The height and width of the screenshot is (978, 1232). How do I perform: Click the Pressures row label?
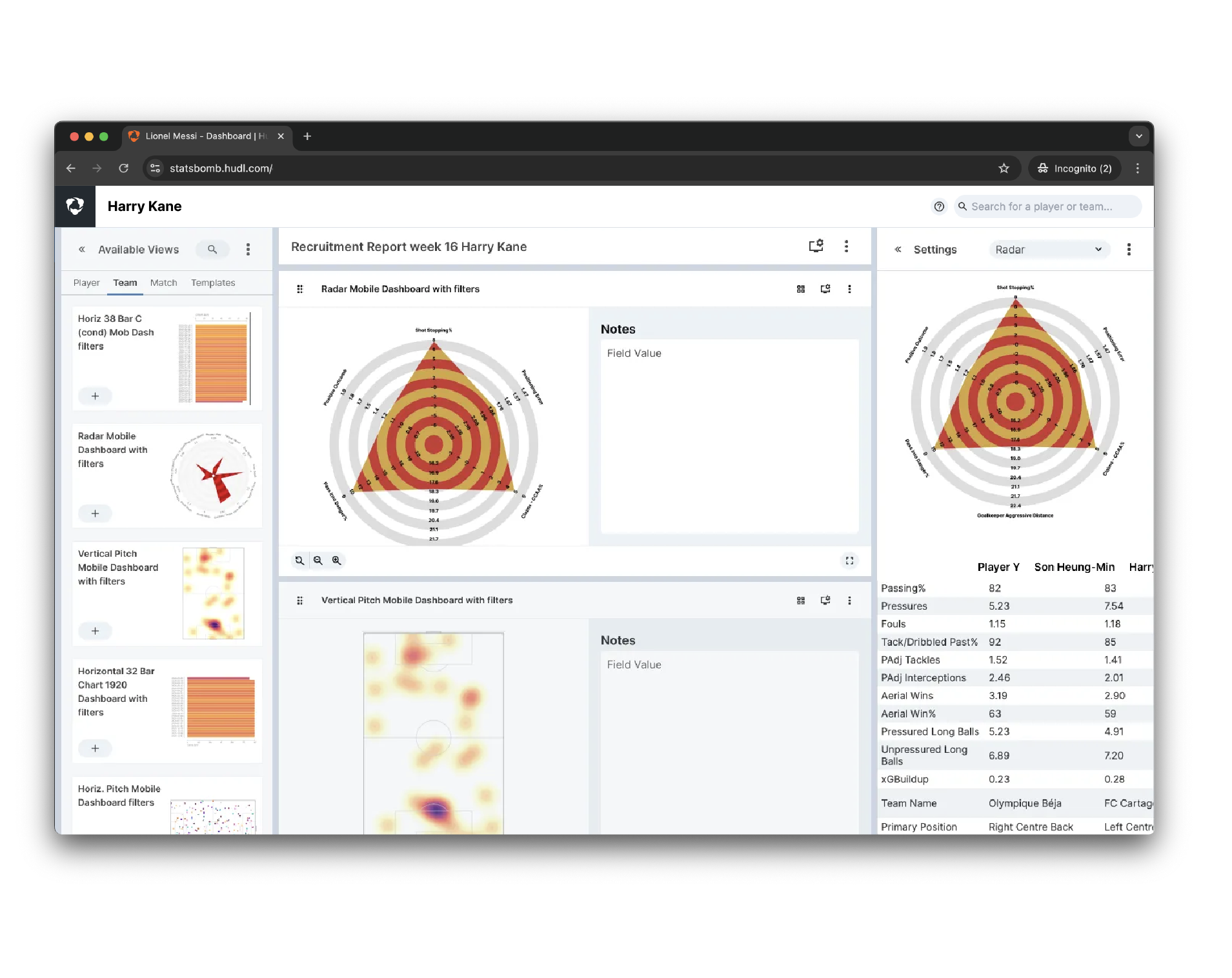pyautogui.click(x=904, y=606)
